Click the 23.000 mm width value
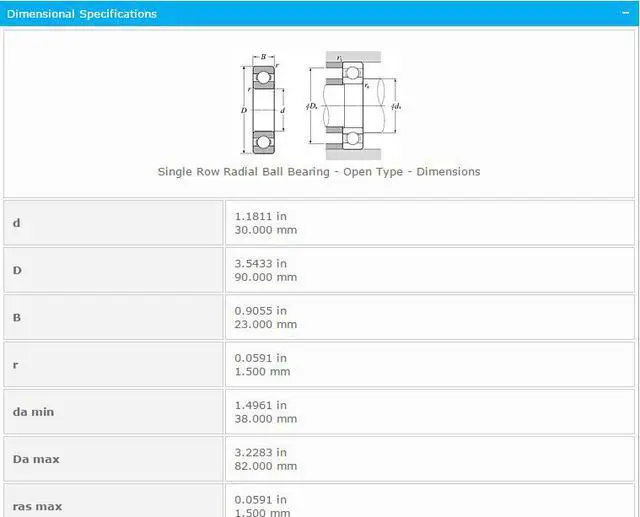 pos(265,324)
